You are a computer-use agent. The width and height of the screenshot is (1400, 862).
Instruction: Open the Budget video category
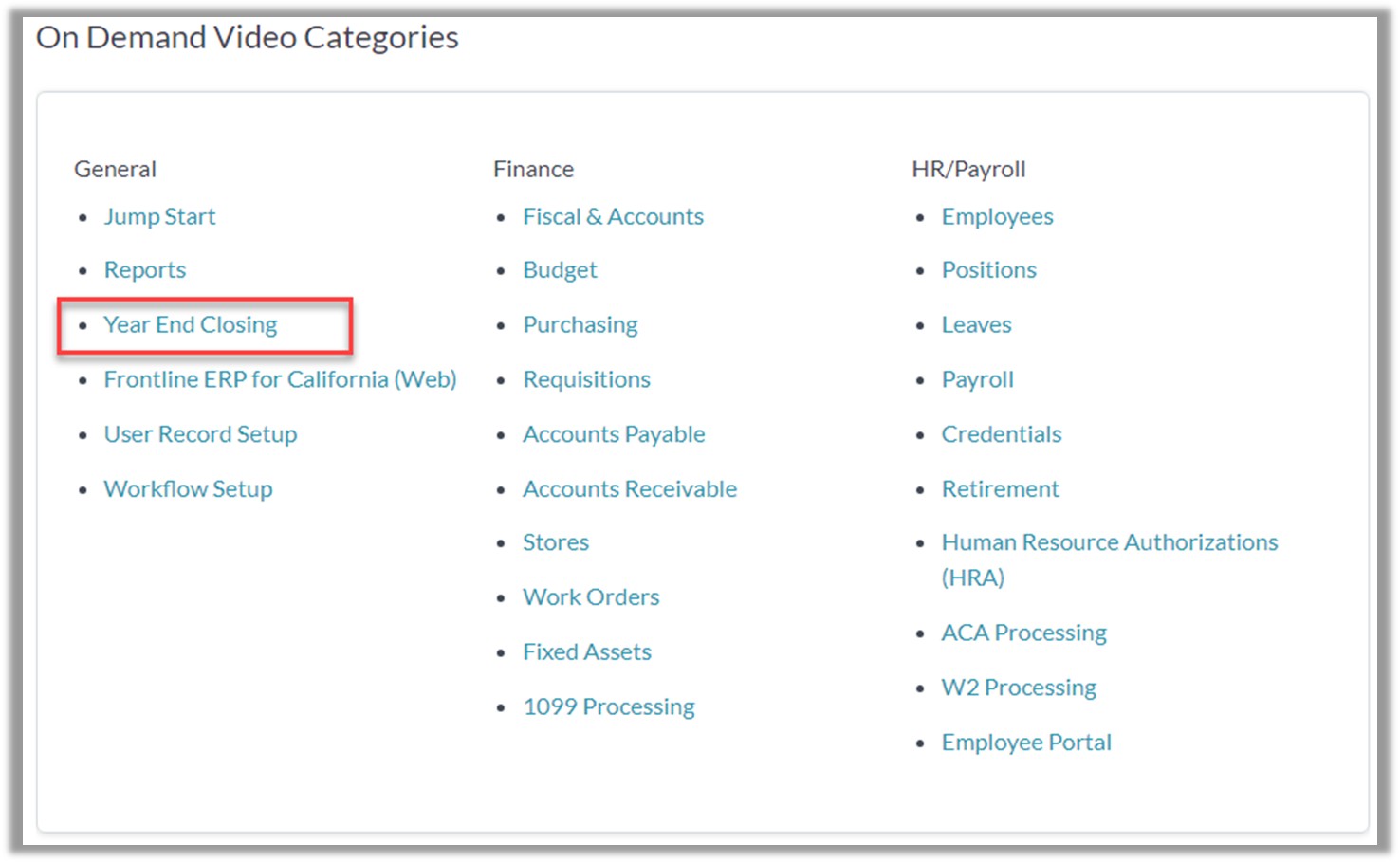[561, 270]
